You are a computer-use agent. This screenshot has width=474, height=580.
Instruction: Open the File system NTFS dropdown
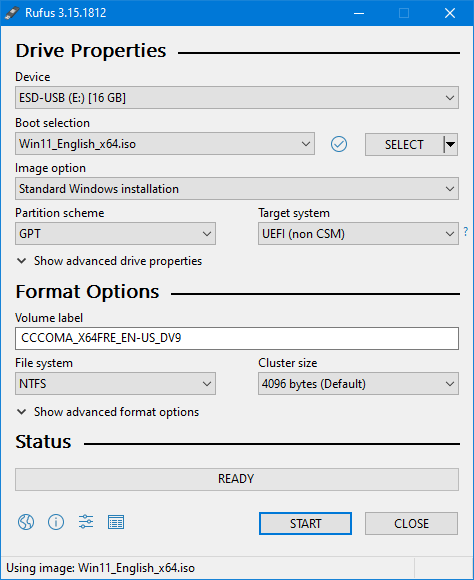point(115,384)
